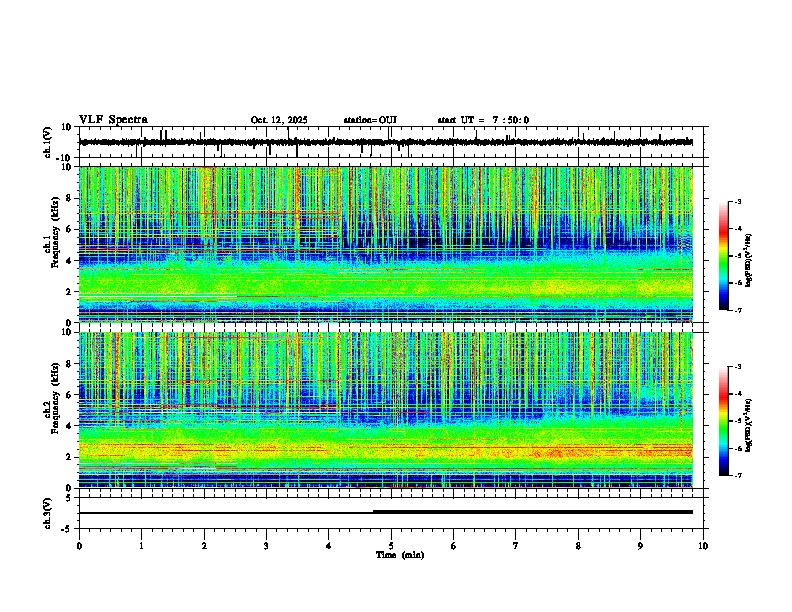Image resolution: width=792 pixels, height=612 pixels.
Task: Click inside the ch.1 voltage waveform trace
Action: (386, 142)
